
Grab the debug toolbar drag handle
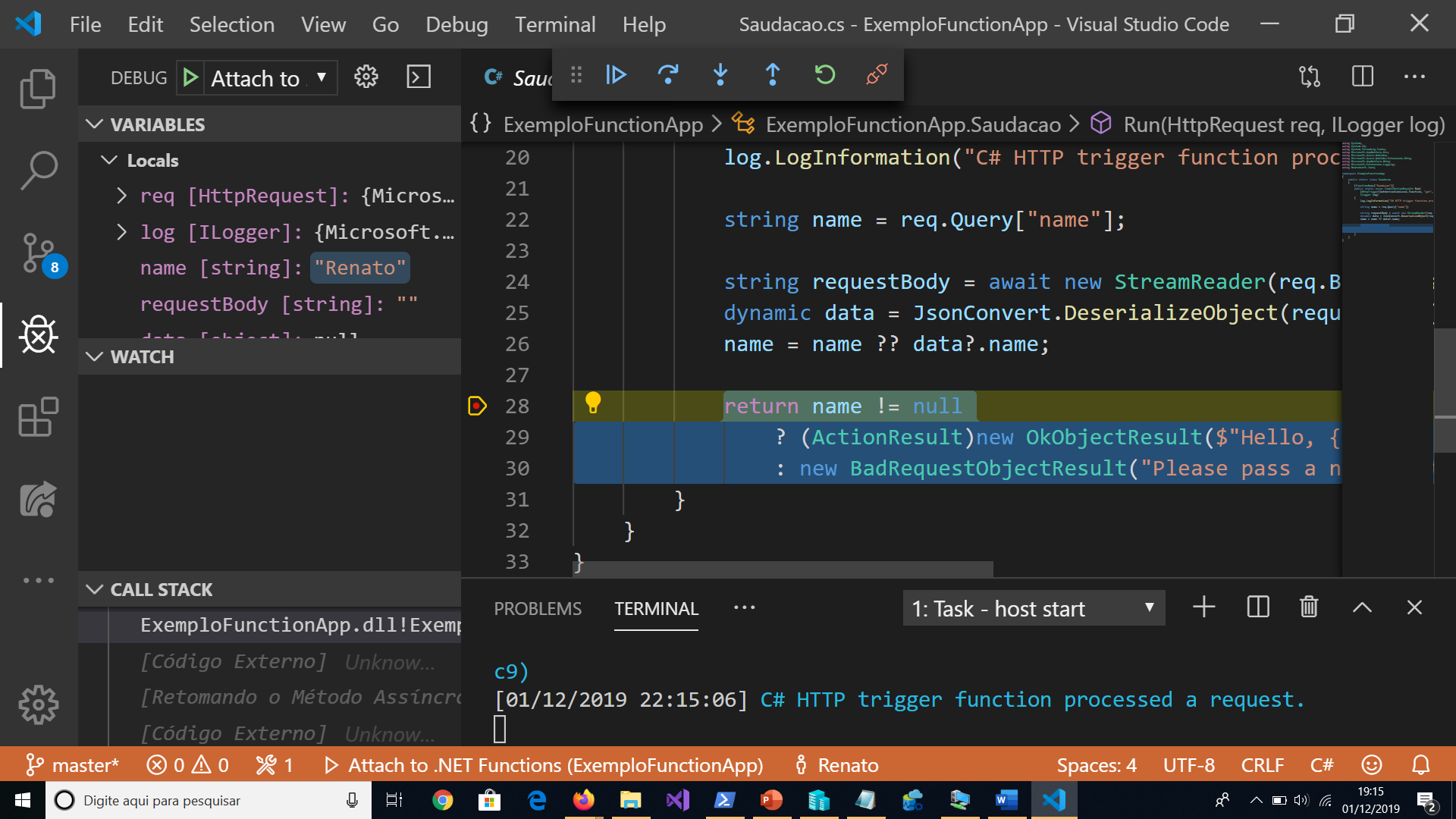576,74
